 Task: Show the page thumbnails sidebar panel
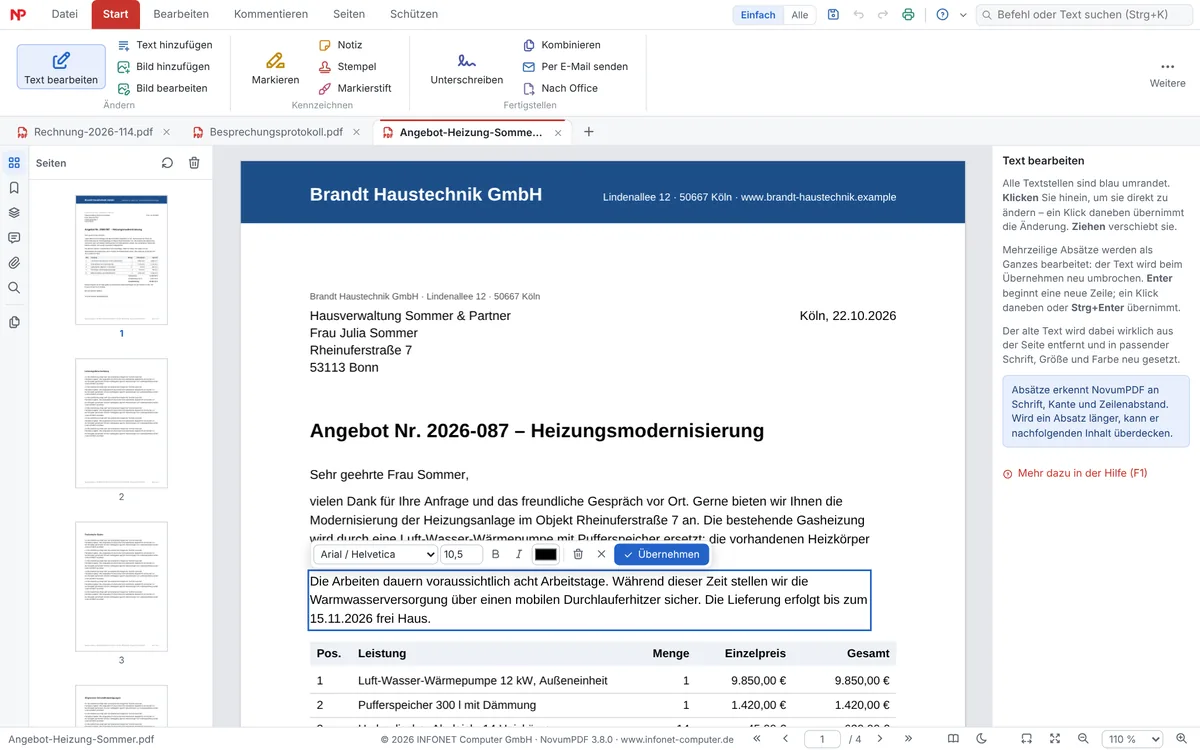14,162
